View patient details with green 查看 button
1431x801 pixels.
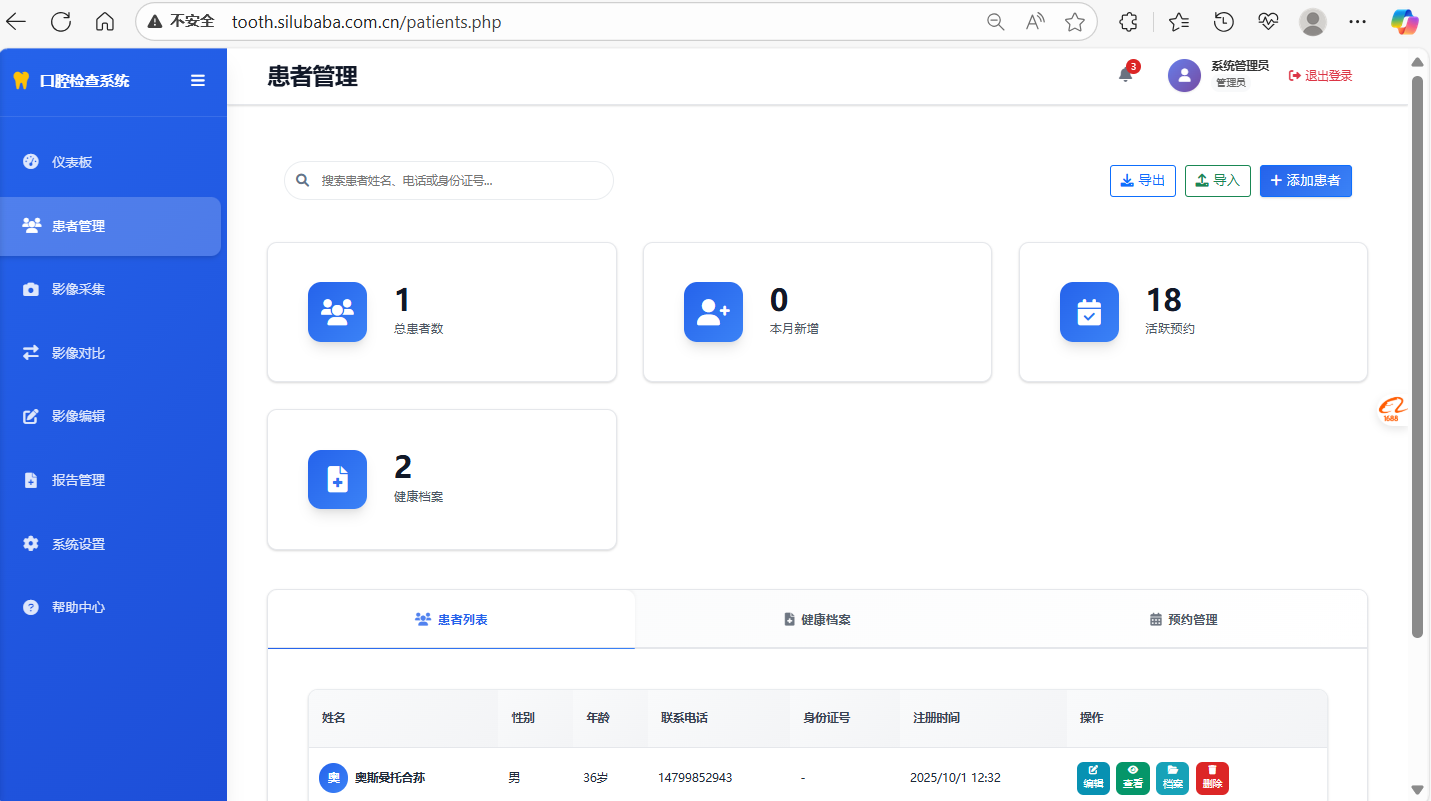coord(1132,778)
